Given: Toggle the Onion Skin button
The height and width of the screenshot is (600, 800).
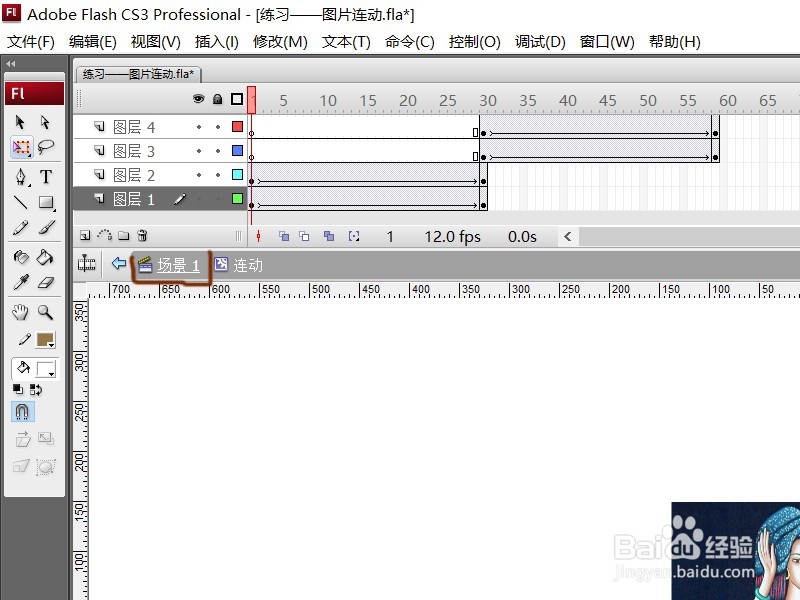Looking at the screenshot, I should [284, 236].
